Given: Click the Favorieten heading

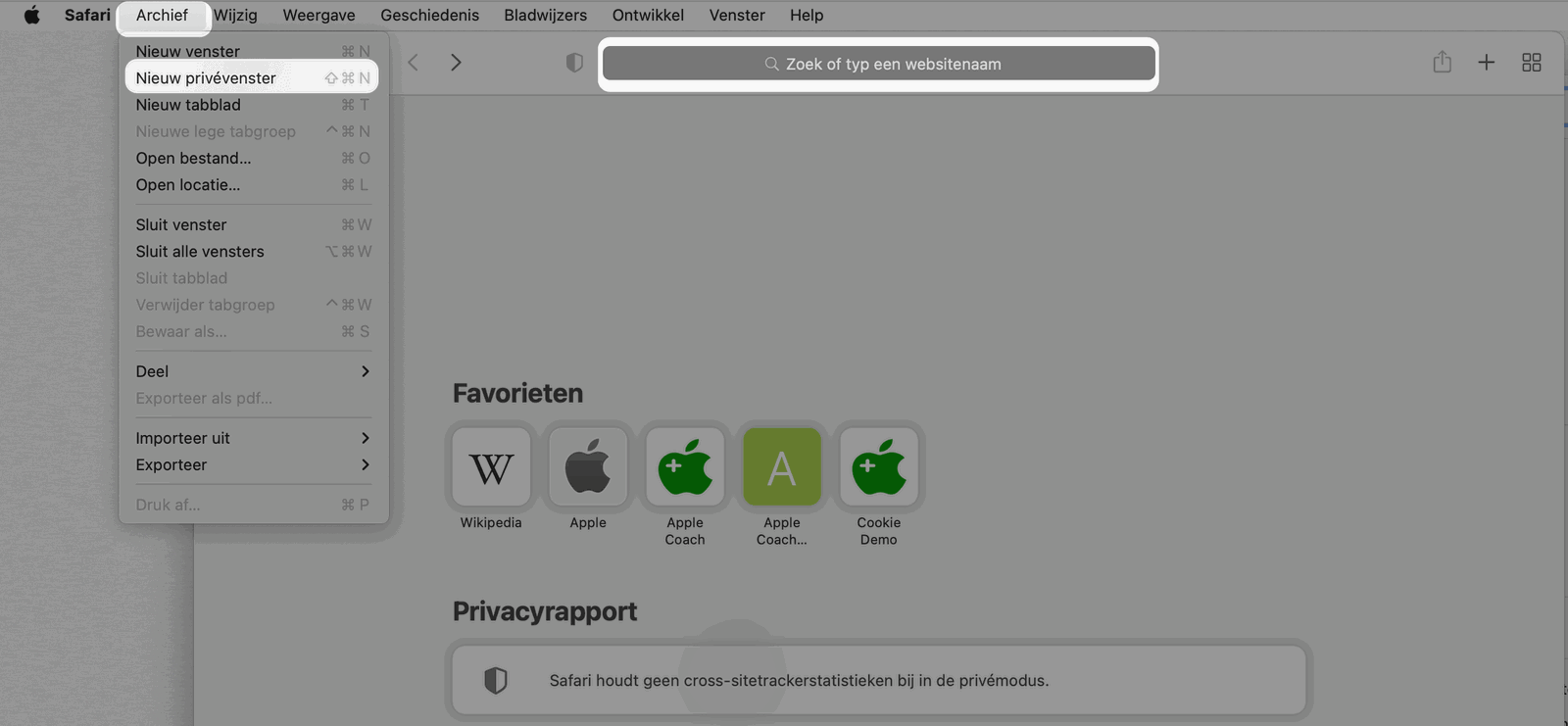Looking at the screenshot, I should coord(517,393).
